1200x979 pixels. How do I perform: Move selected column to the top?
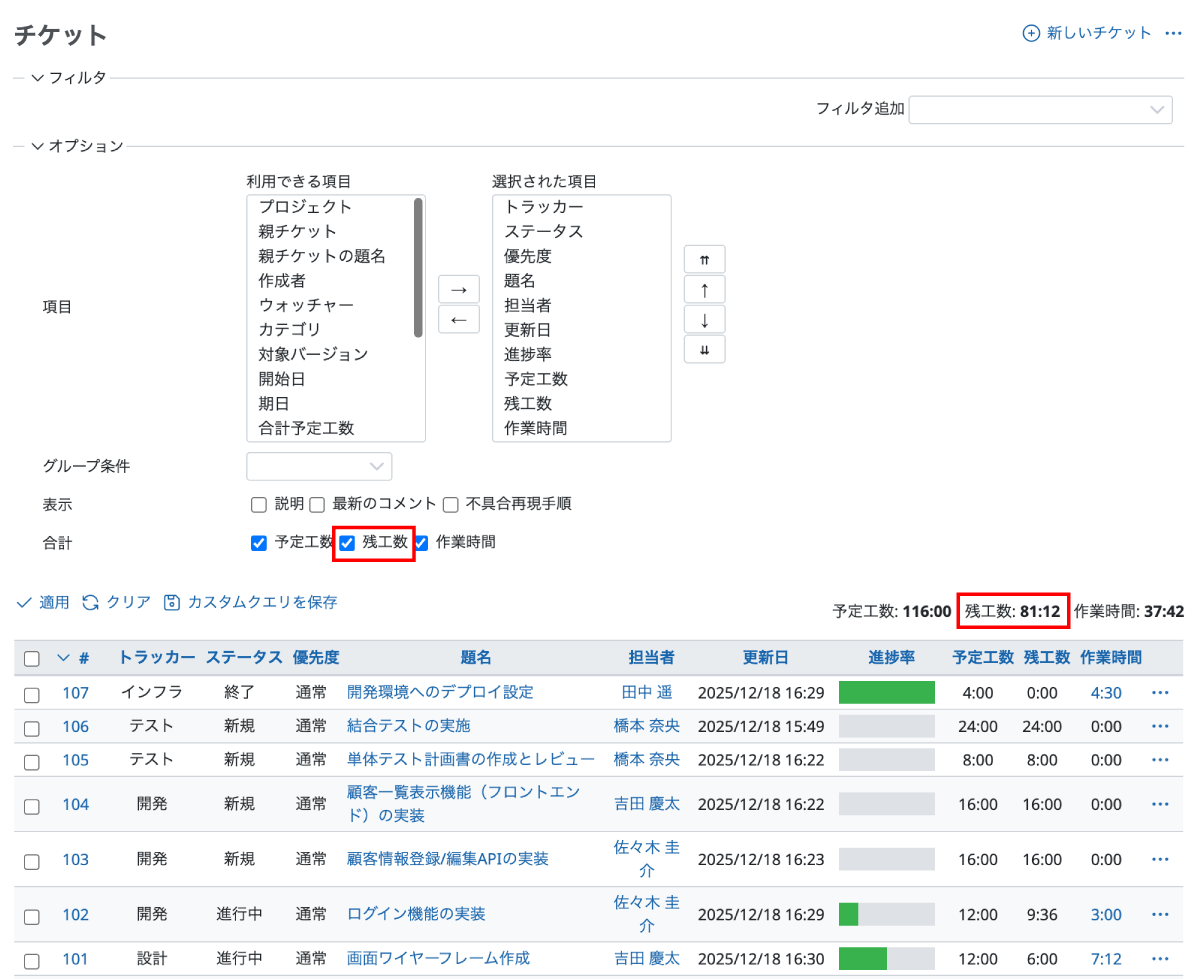tap(704, 259)
